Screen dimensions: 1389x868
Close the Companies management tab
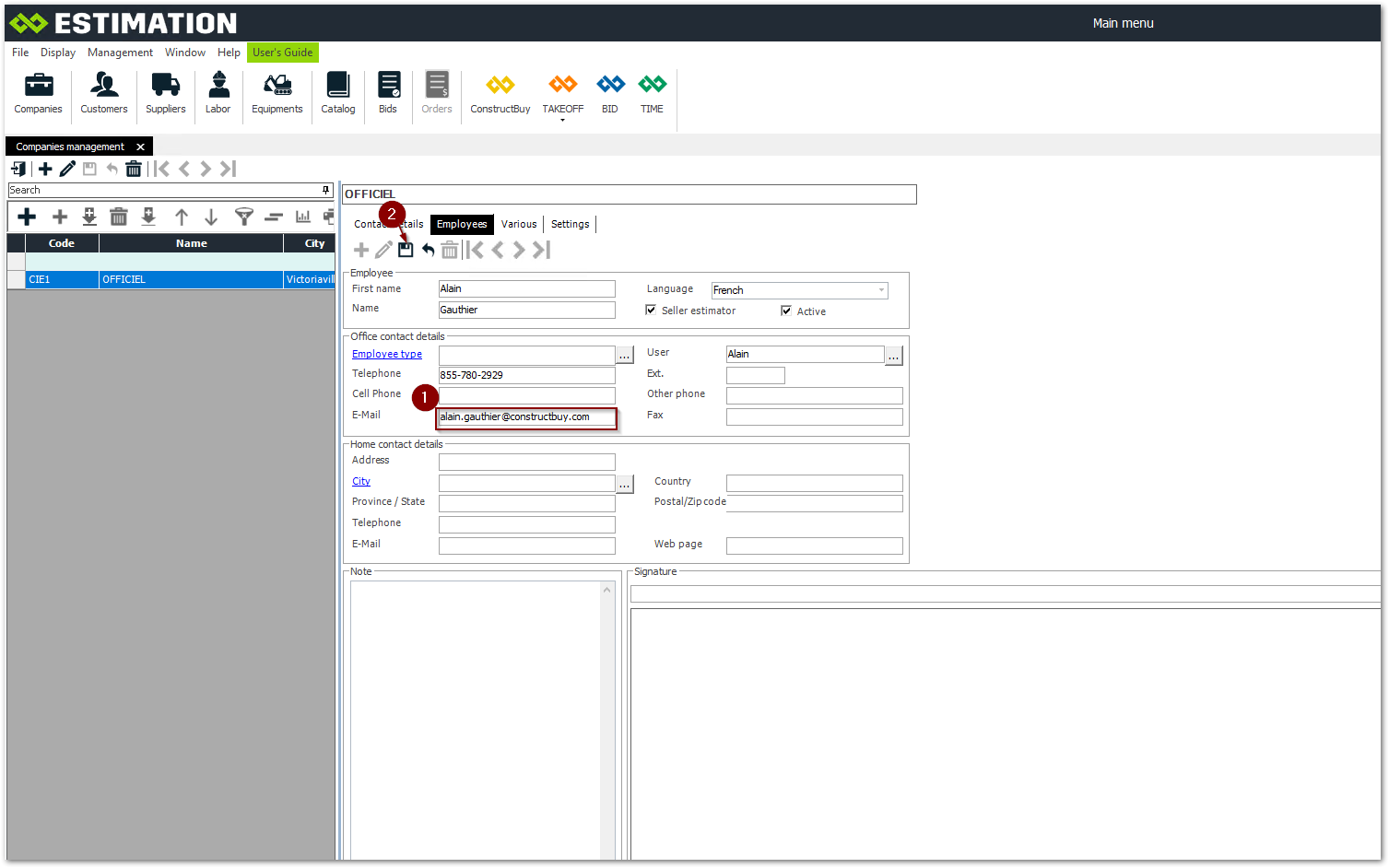click(140, 147)
